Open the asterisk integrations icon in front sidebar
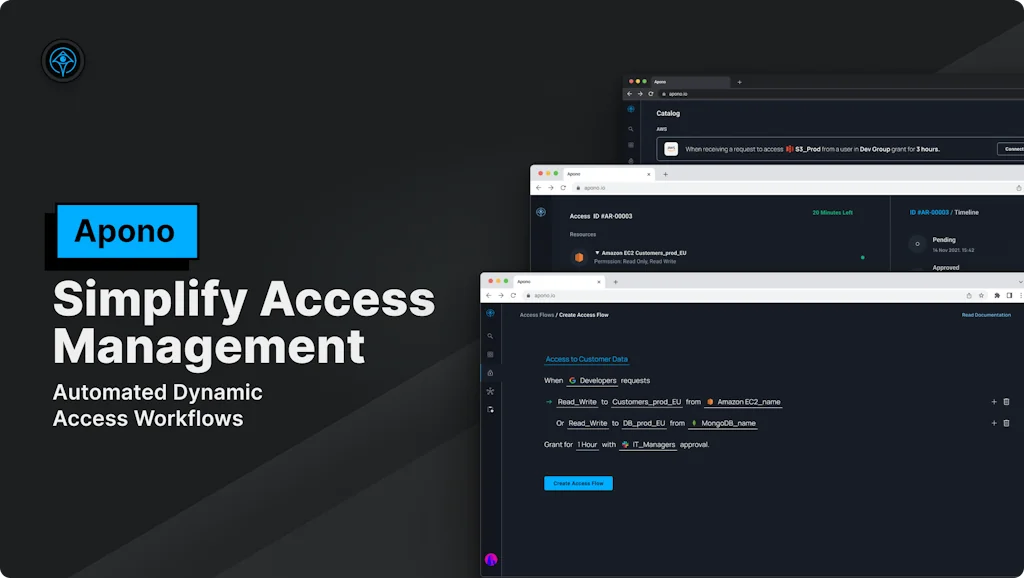Viewport: 1024px width, 578px height. tap(490, 391)
